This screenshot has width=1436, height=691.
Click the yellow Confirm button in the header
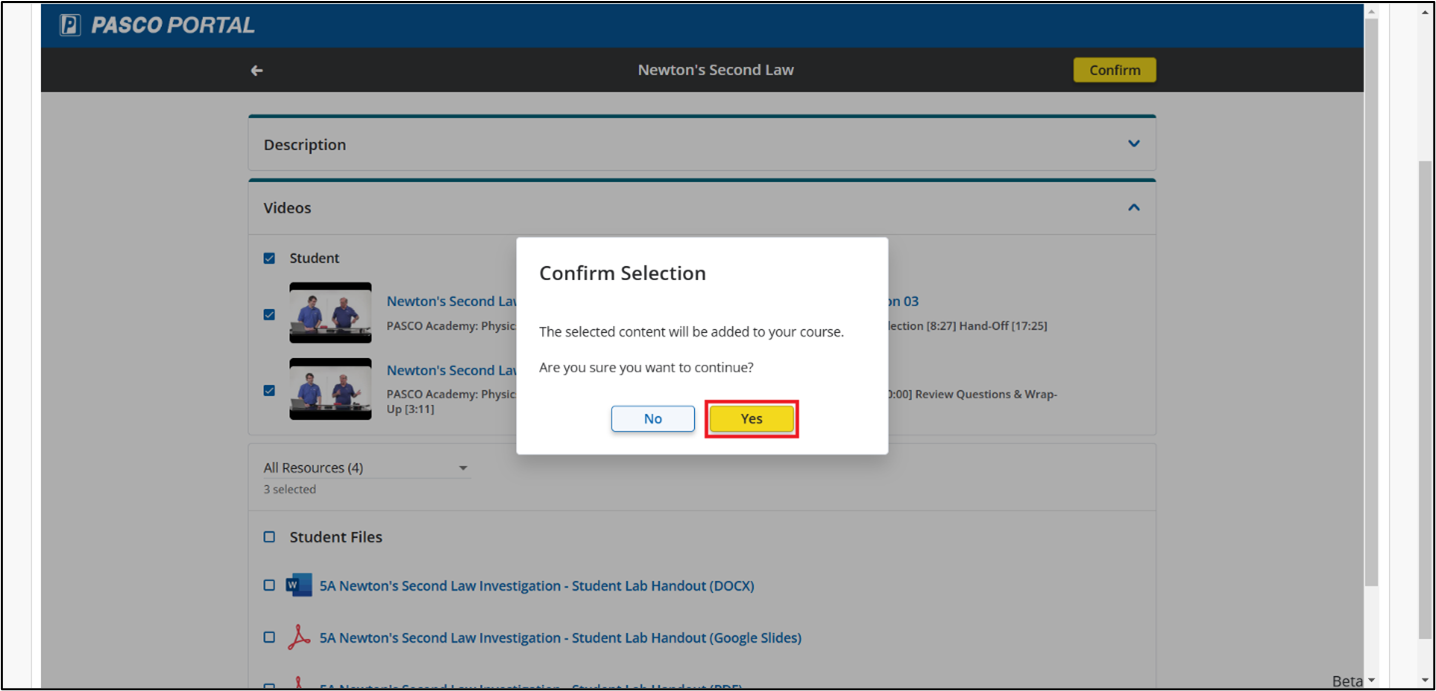[x=1115, y=70]
